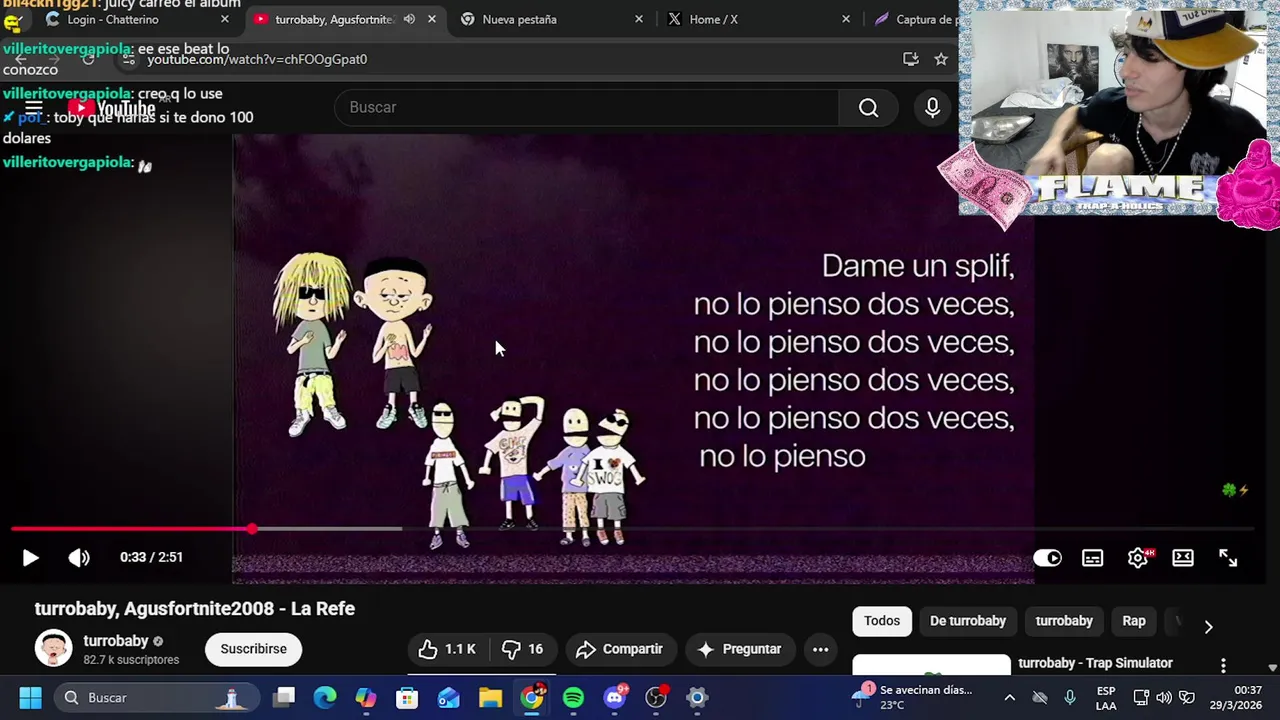Open more actions three-dot menu below video

point(820,649)
